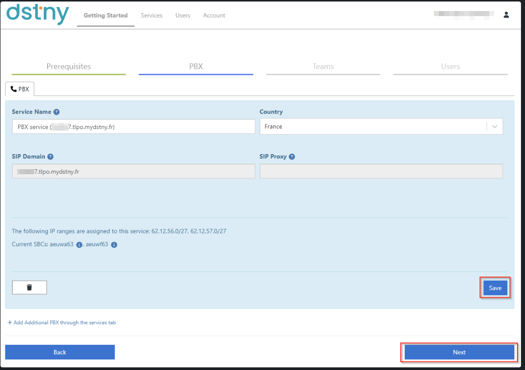Jump to the Users wizard step
525x370 pixels.
click(450, 66)
